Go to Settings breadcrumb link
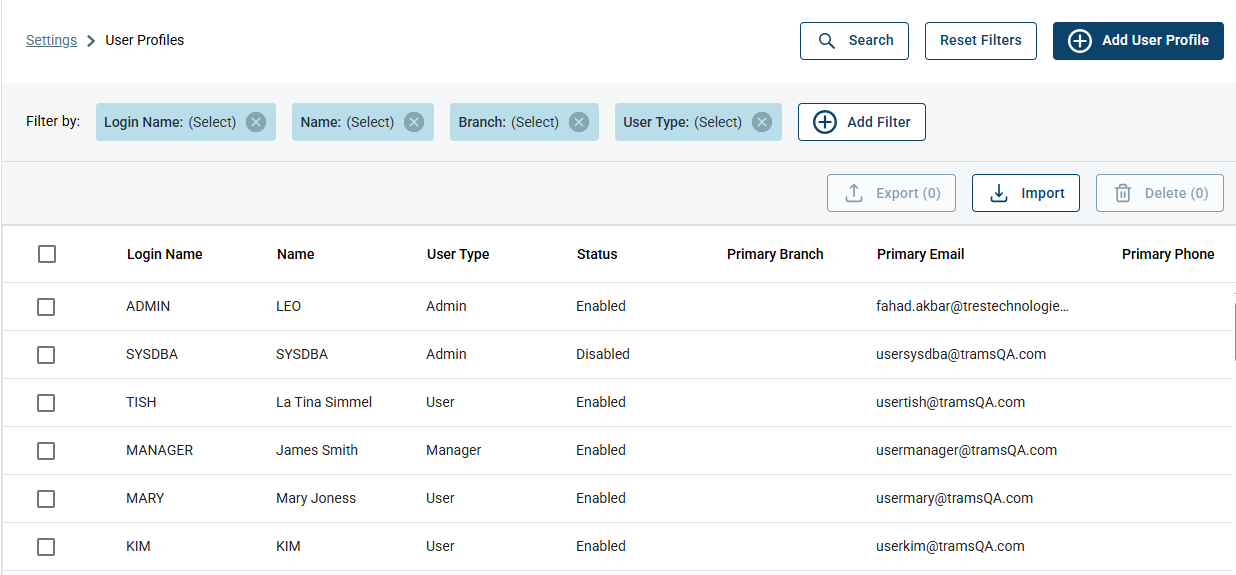Screen dimensions: 1236x575 pos(51,40)
